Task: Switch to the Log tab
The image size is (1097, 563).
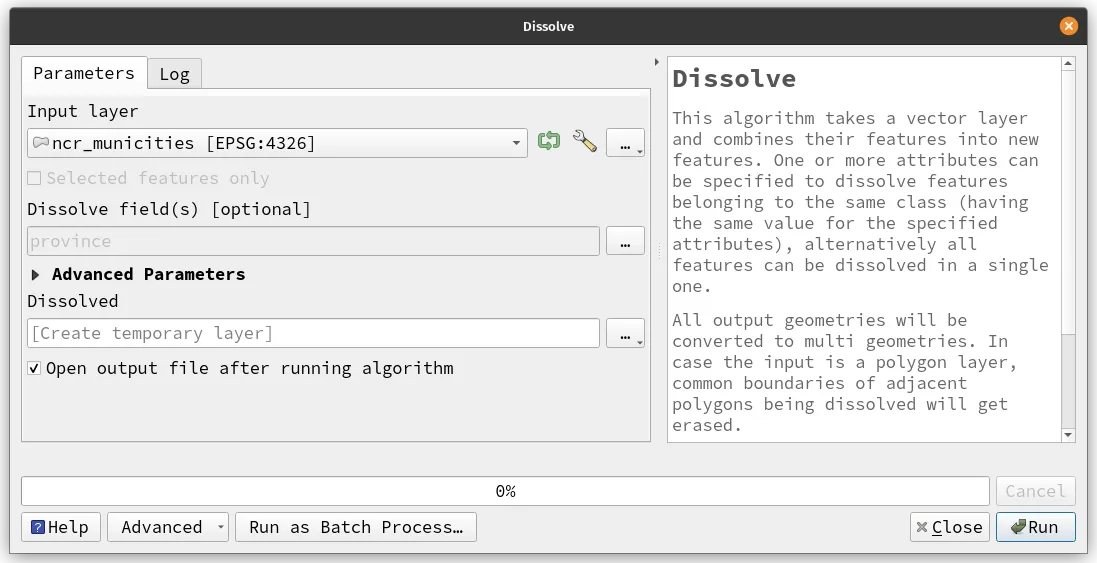Action: tap(174, 74)
